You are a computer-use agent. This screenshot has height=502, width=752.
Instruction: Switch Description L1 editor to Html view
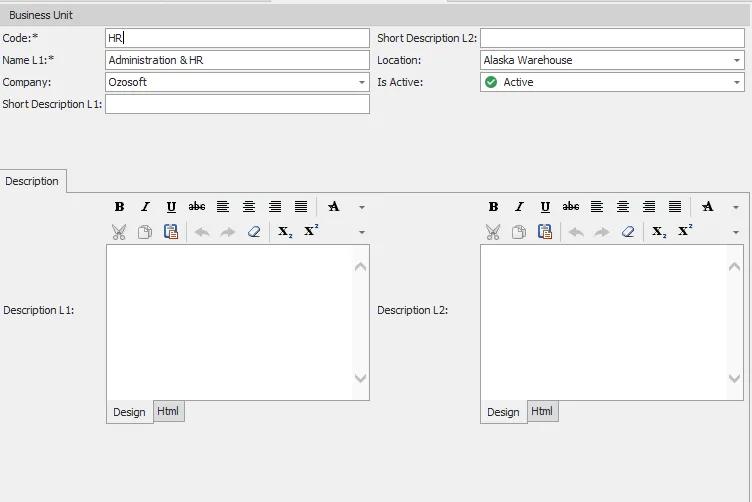(x=168, y=411)
